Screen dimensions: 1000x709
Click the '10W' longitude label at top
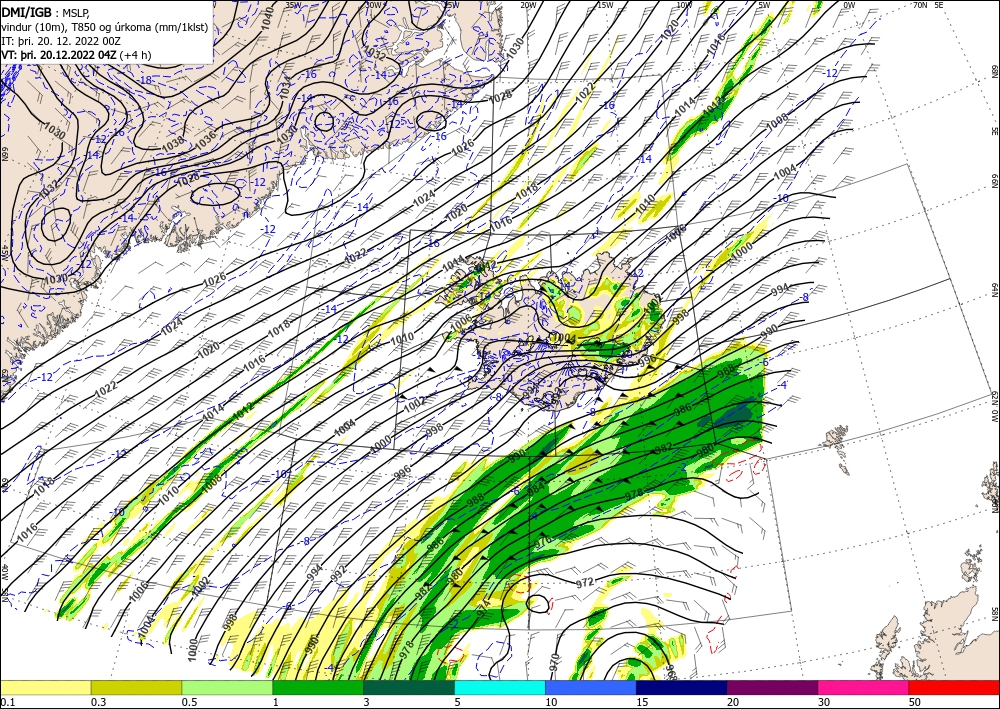coord(684,4)
